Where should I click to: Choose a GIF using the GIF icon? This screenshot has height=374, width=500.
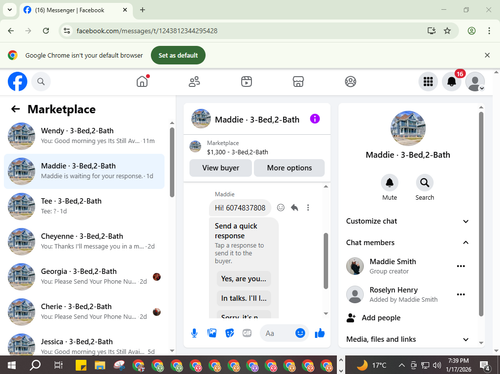[247, 333]
